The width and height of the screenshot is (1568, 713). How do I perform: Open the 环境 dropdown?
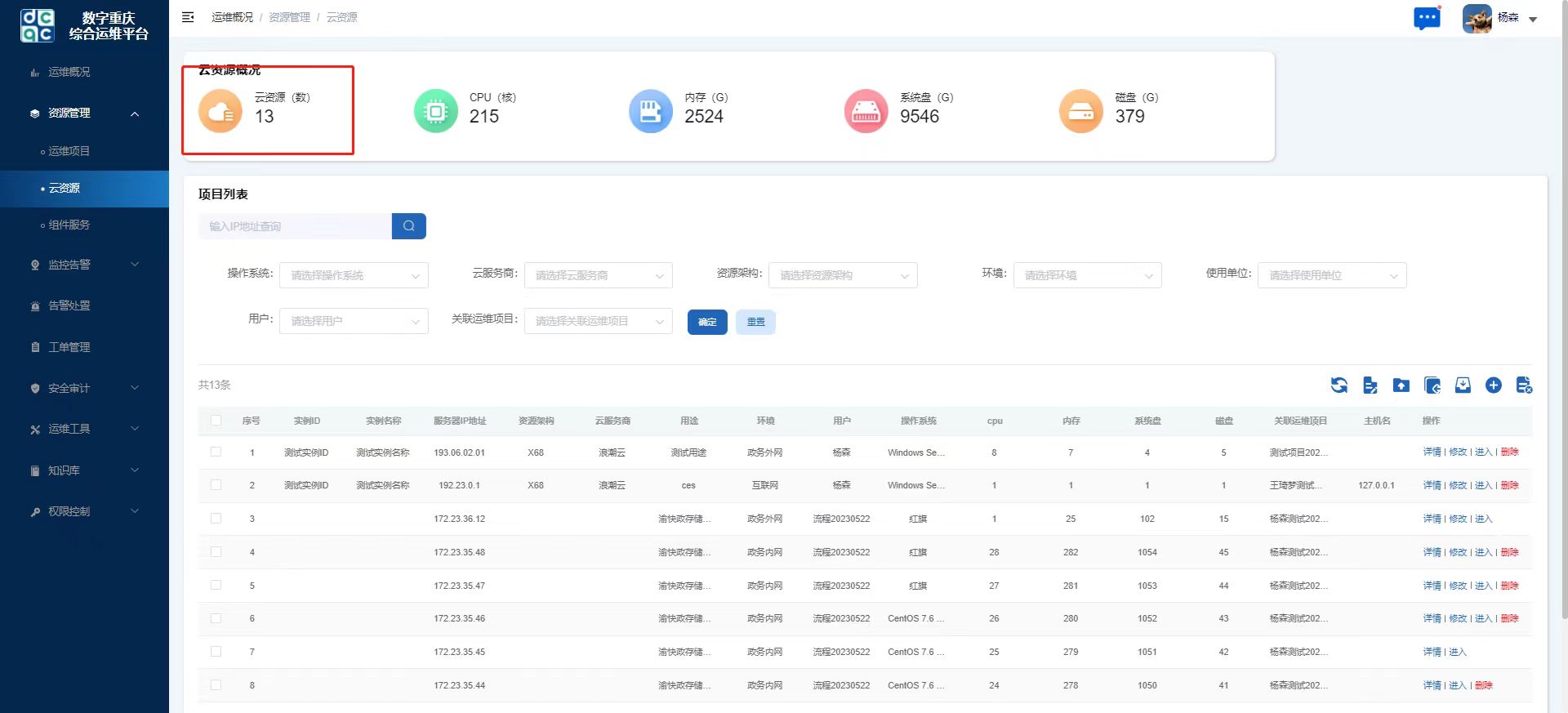(1088, 275)
